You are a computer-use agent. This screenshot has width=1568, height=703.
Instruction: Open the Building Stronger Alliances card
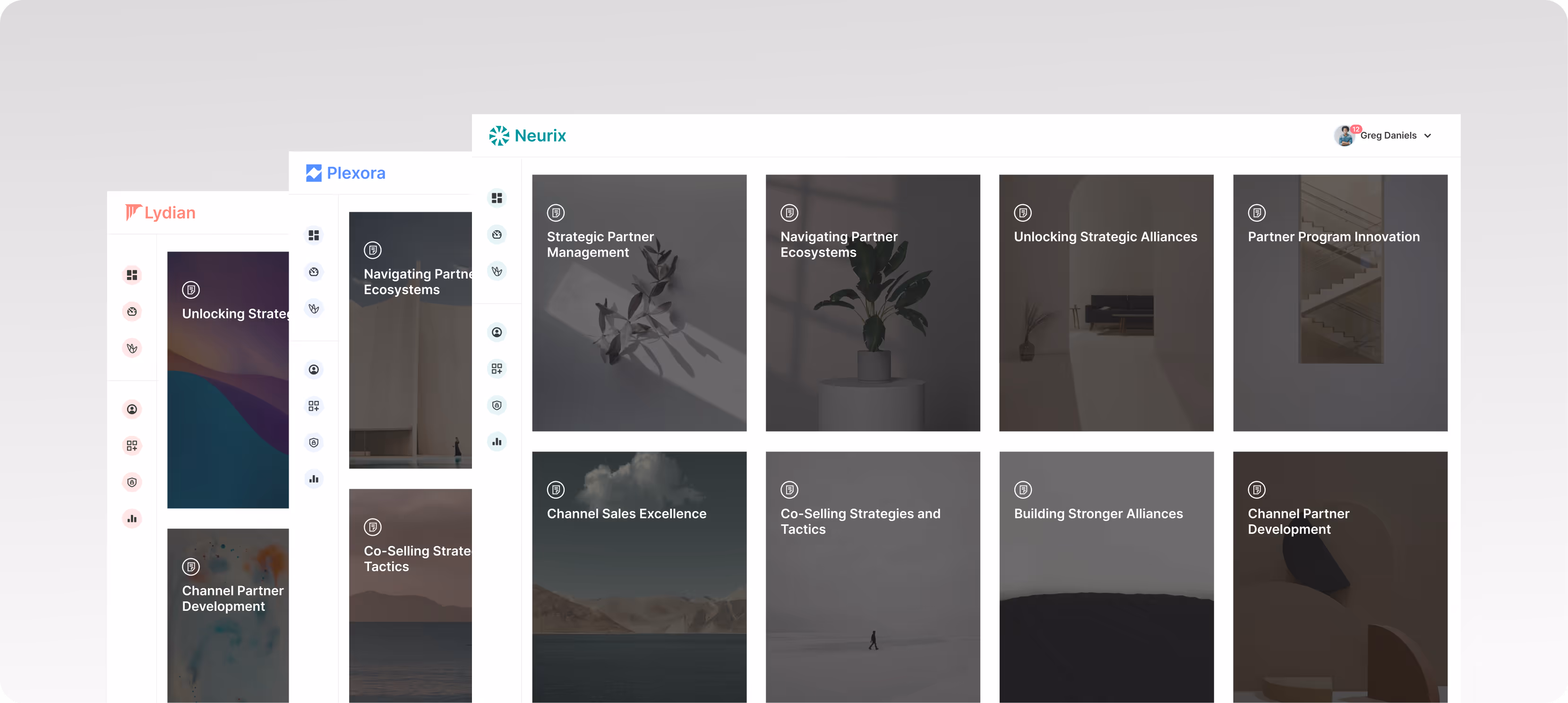(1106, 577)
